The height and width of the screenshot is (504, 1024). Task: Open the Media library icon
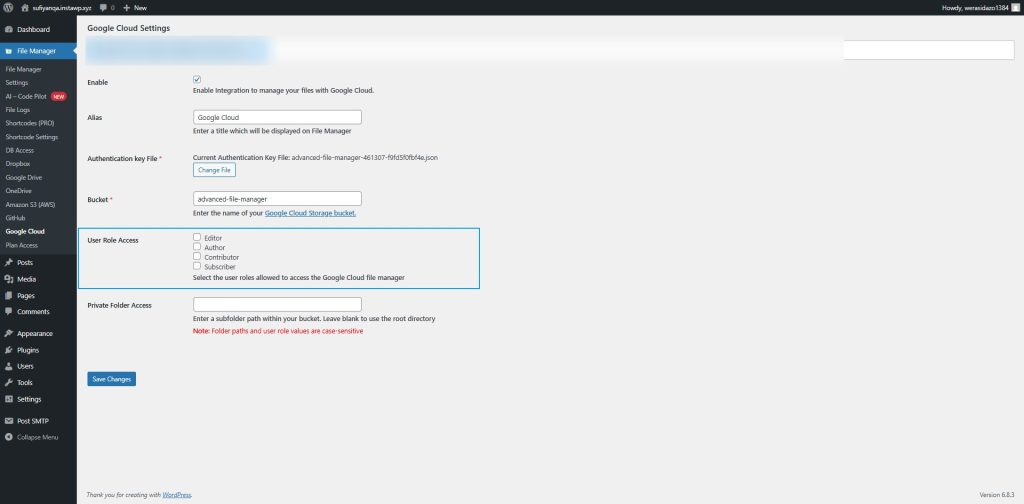pyautogui.click(x=8, y=279)
